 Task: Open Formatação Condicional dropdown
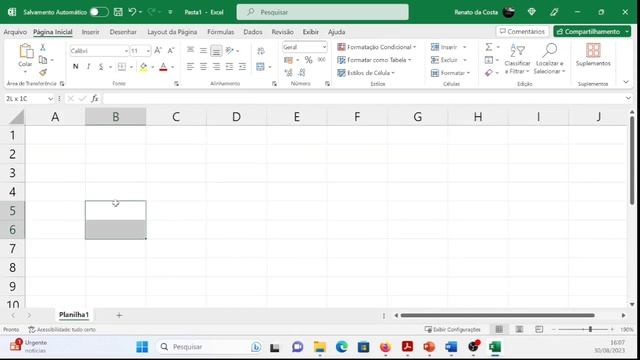[376, 47]
